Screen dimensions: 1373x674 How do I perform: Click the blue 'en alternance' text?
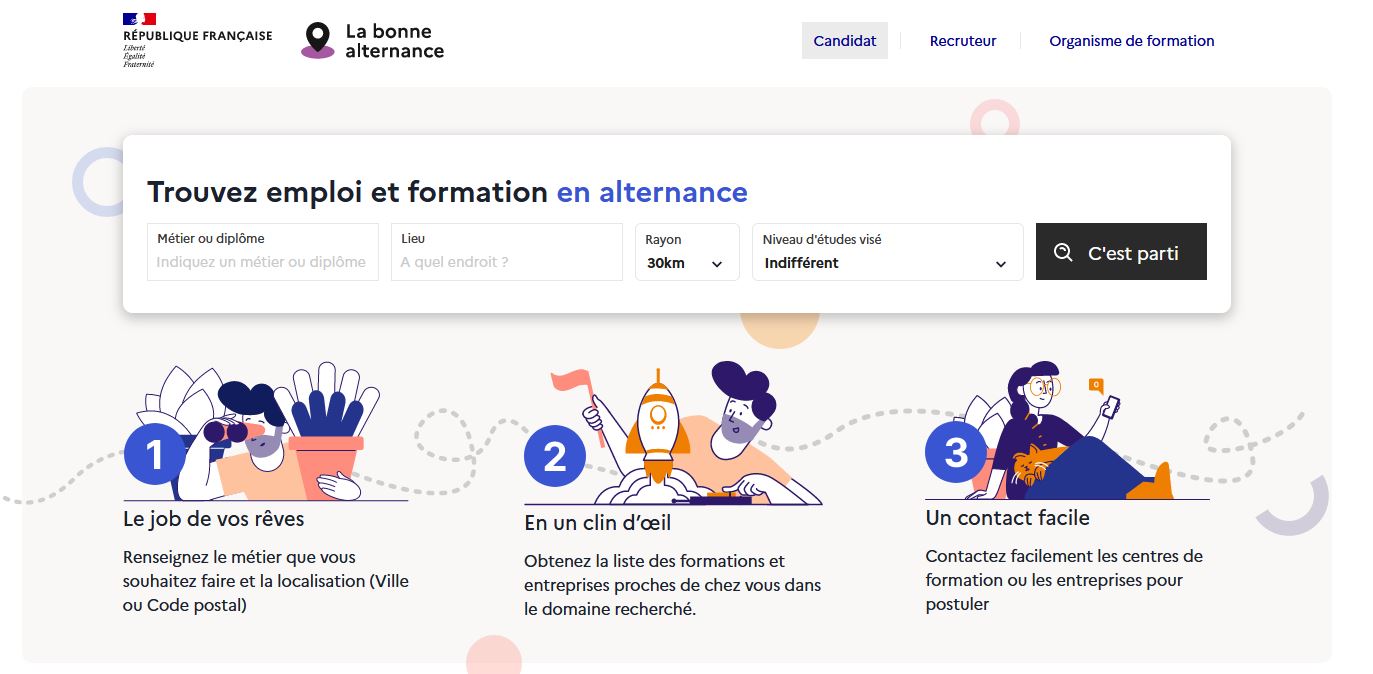tap(652, 192)
